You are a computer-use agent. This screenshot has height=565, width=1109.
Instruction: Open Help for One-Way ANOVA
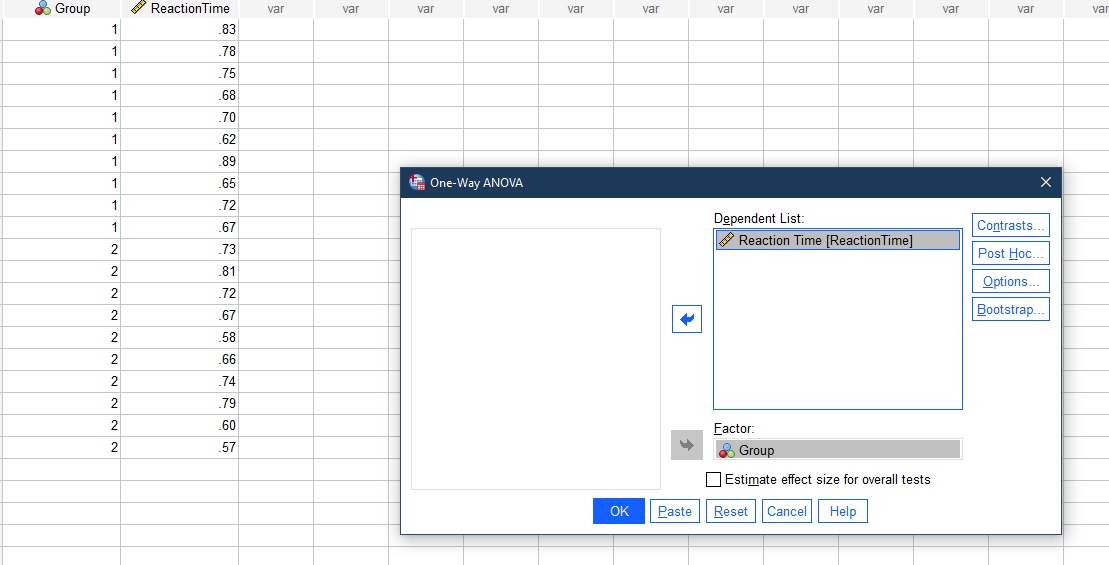[x=842, y=511]
